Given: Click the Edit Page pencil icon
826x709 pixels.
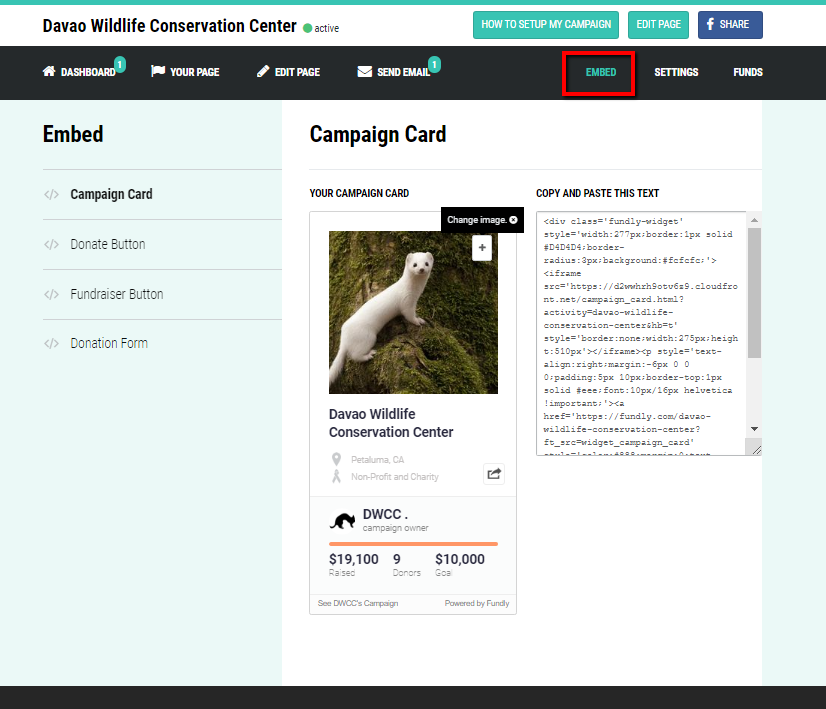Looking at the screenshot, I should click(263, 72).
